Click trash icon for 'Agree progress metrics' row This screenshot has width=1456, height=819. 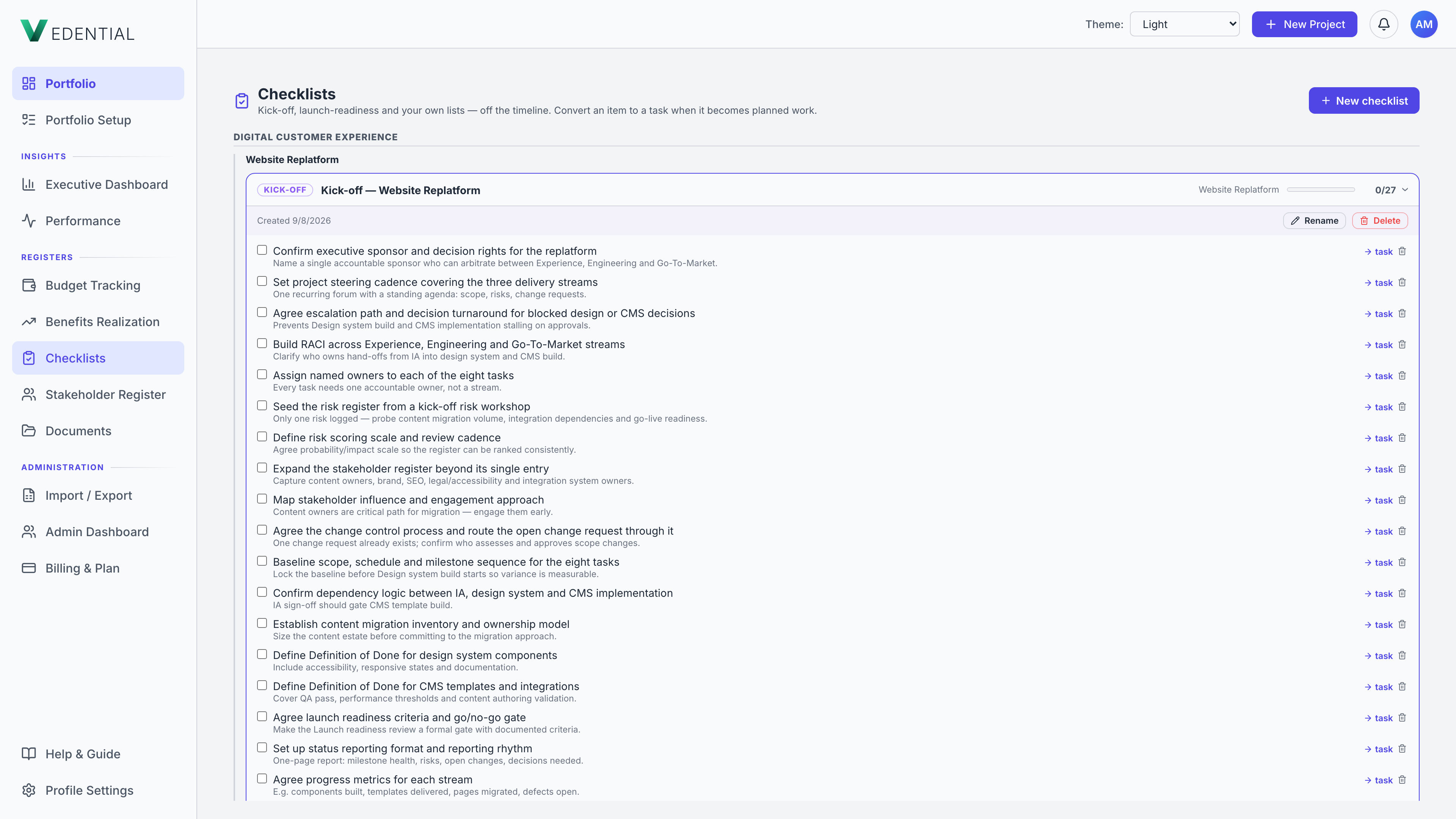[x=1402, y=780]
